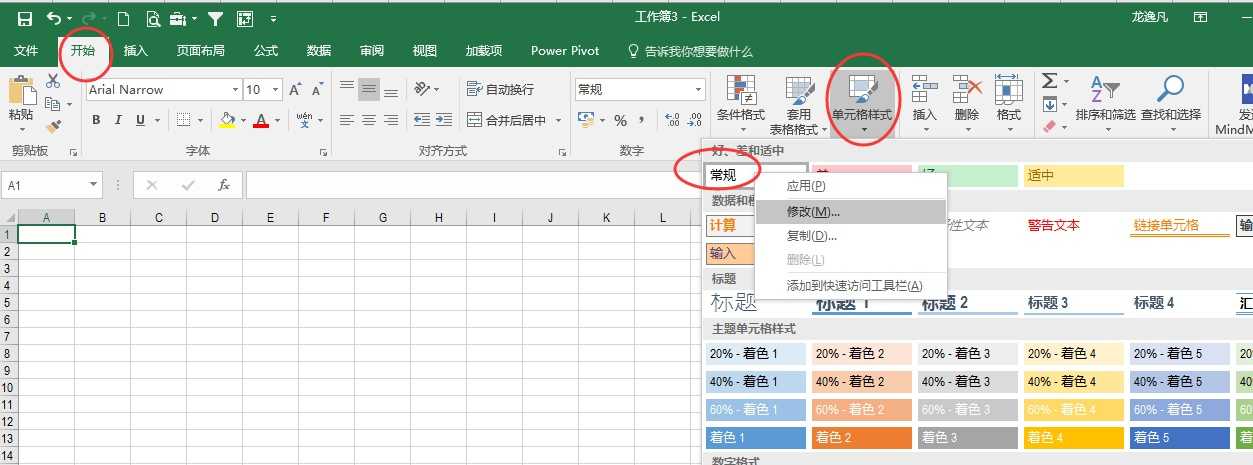Toggle center text horizontally
1253x465 pixels.
click(x=369, y=120)
